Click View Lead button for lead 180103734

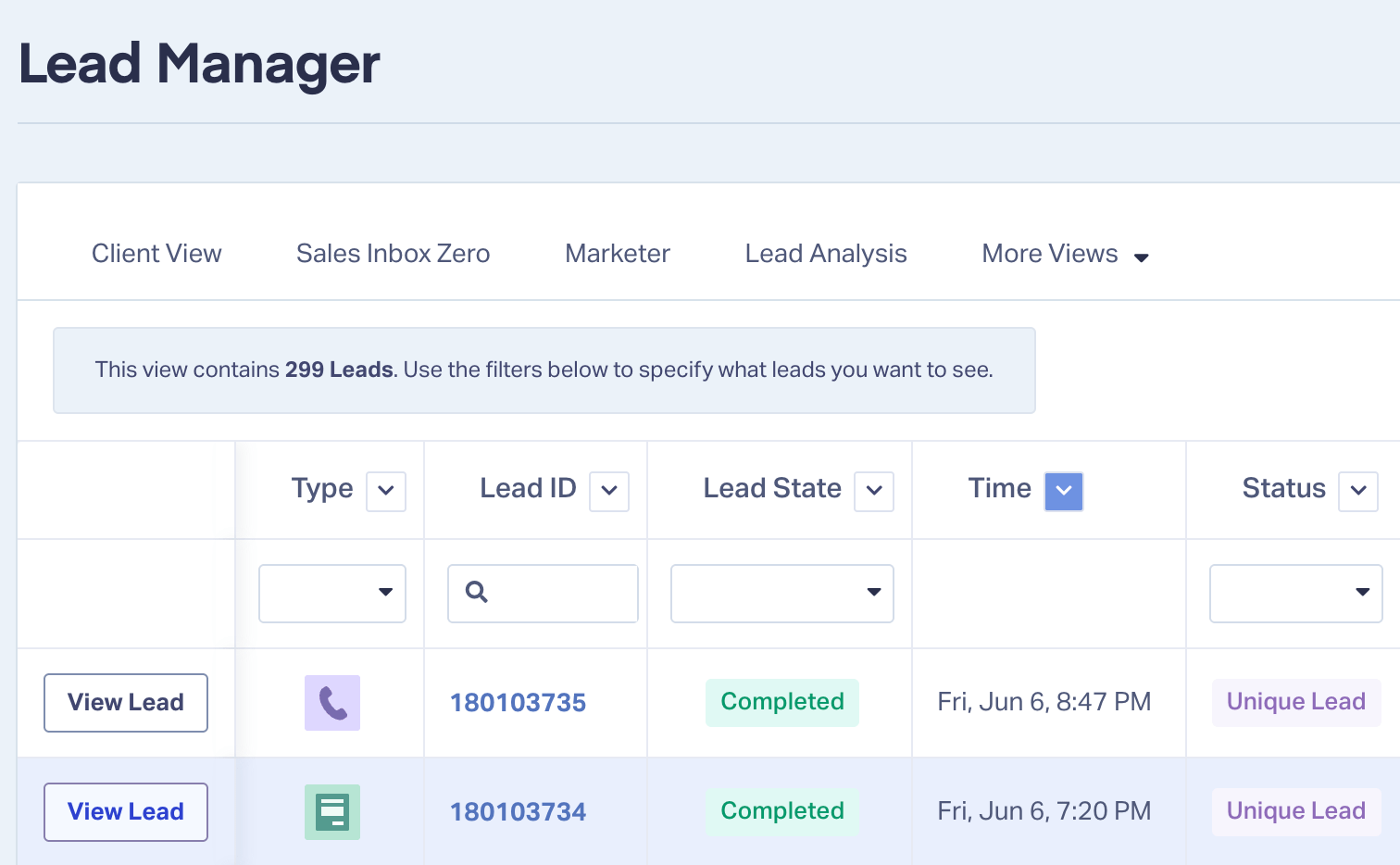click(x=126, y=812)
